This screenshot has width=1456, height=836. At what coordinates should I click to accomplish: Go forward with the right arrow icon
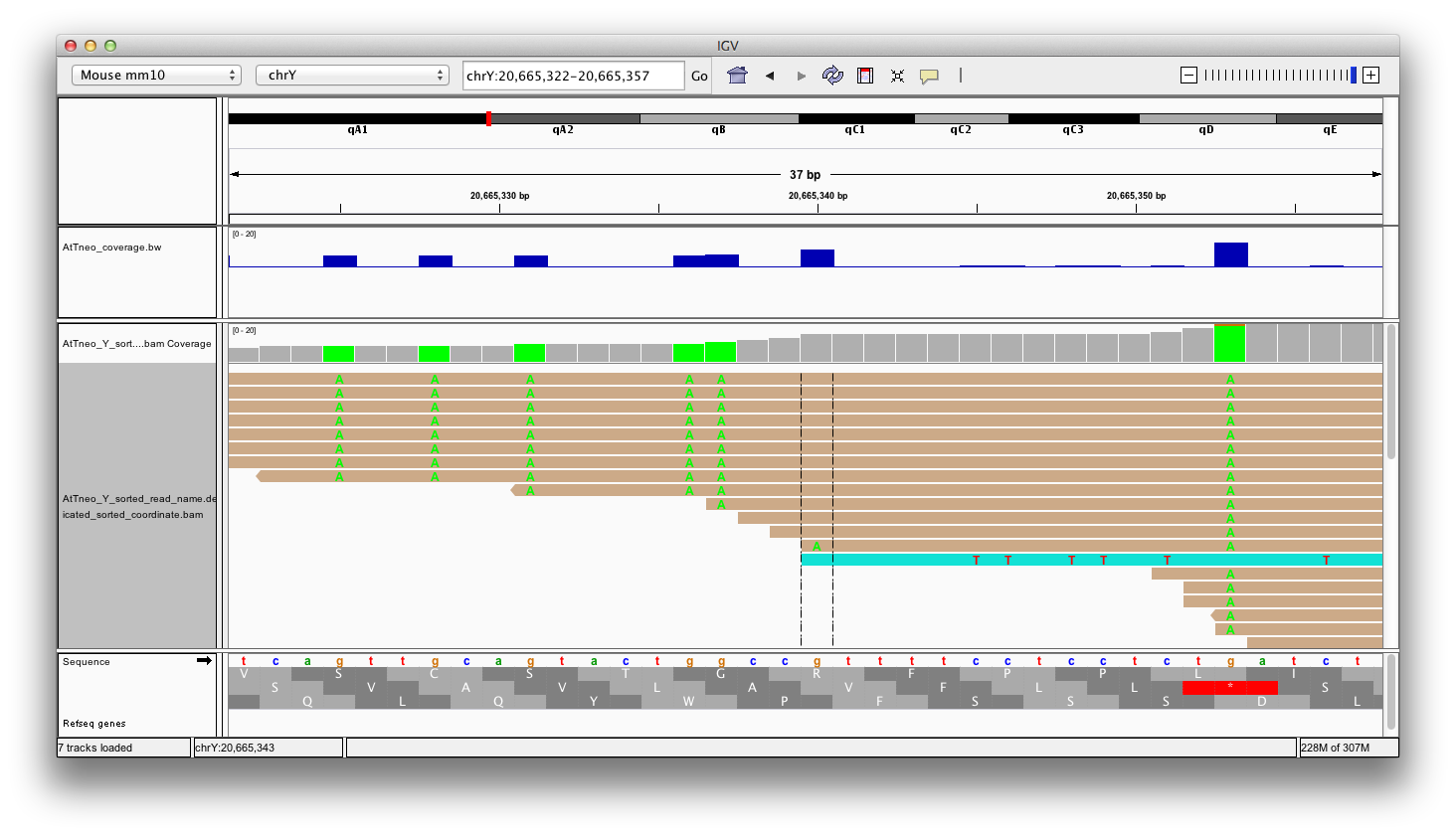pyautogui.click(x=802, y=76)
